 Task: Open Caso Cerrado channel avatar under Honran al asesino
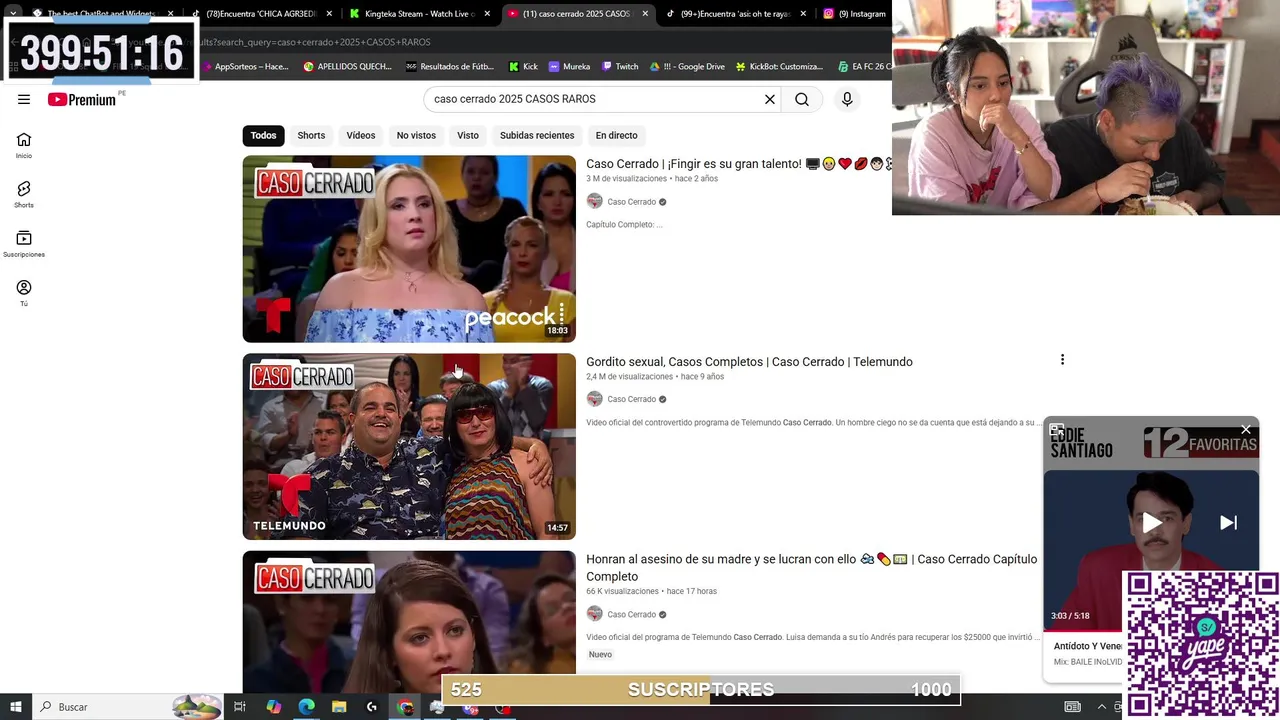595,614
